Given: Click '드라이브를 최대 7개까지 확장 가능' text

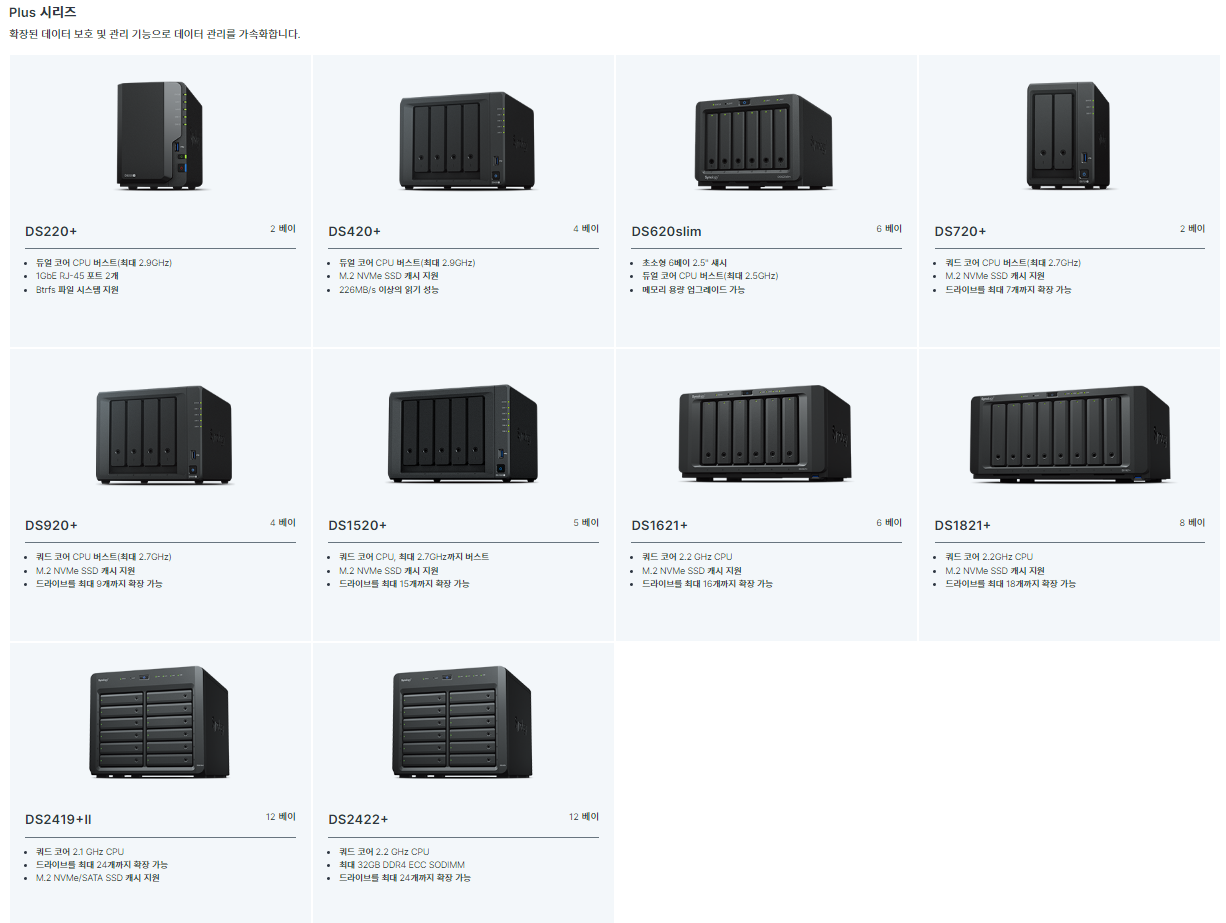Looking at the screenshot, I should pyautogui.click(x=1008, y=290).
